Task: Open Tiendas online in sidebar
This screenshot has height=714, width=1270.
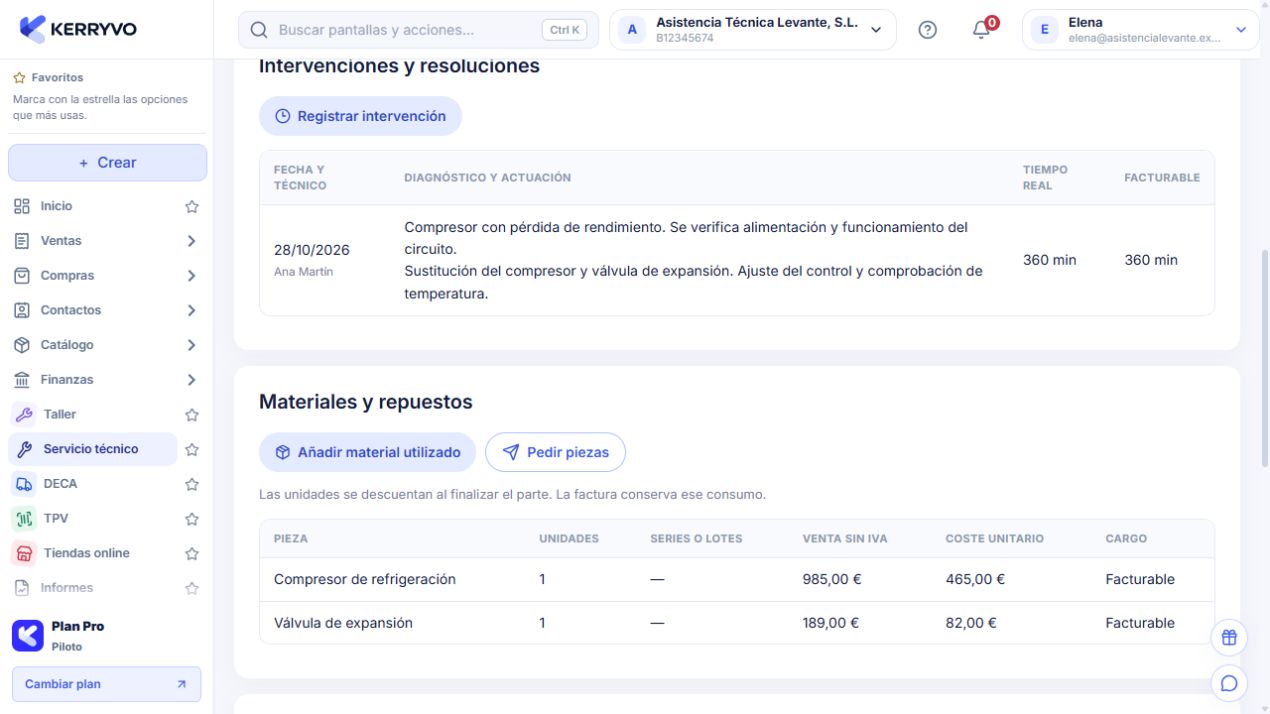Action: [x=93, y=553]
